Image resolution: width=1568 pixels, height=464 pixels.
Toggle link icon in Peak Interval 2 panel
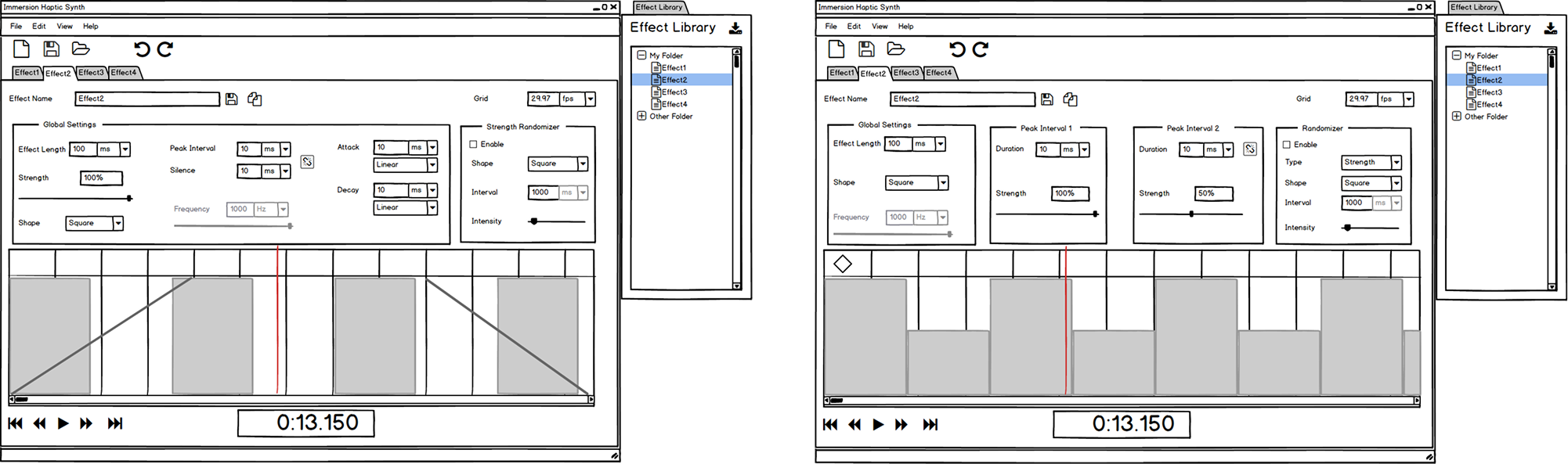pos(1250,149)
